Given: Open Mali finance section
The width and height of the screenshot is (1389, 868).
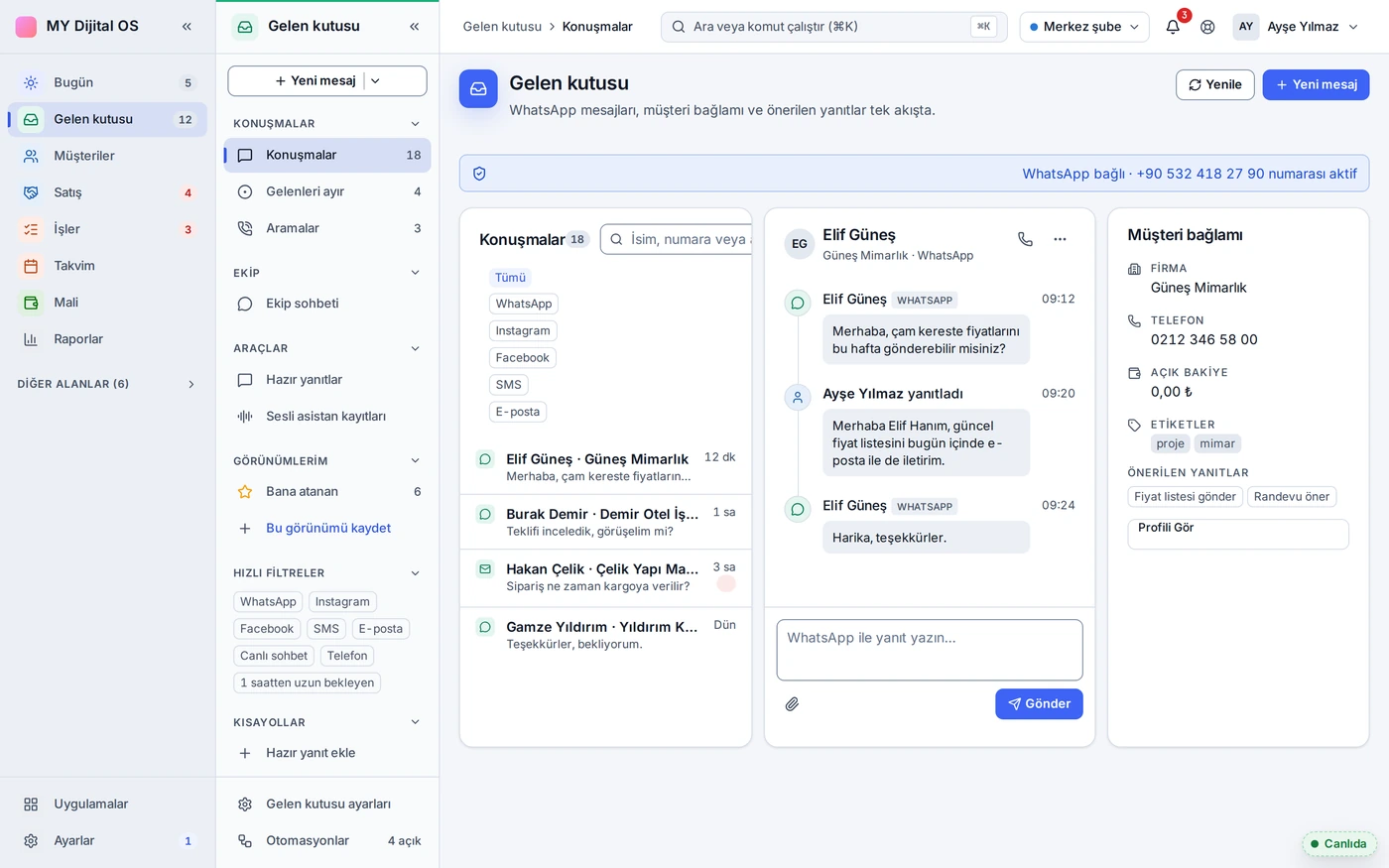Looking at the screenshot, I should pyautogui.click(x=107, y=303).
